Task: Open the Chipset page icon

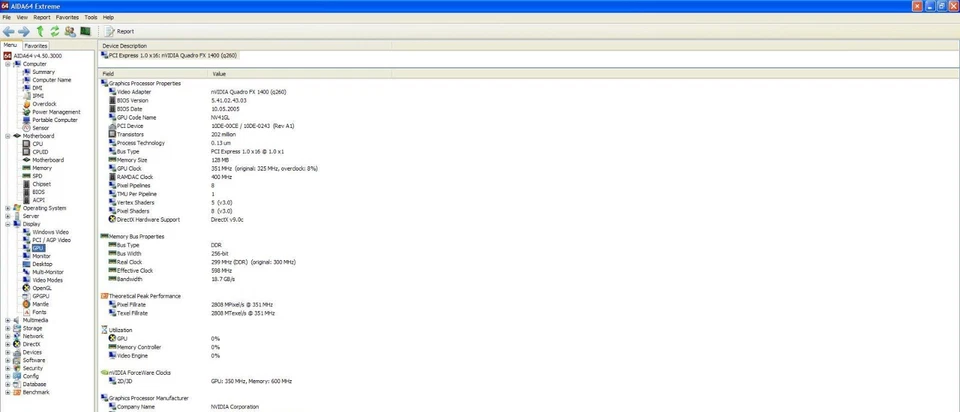Action: [x=26, y=184]
